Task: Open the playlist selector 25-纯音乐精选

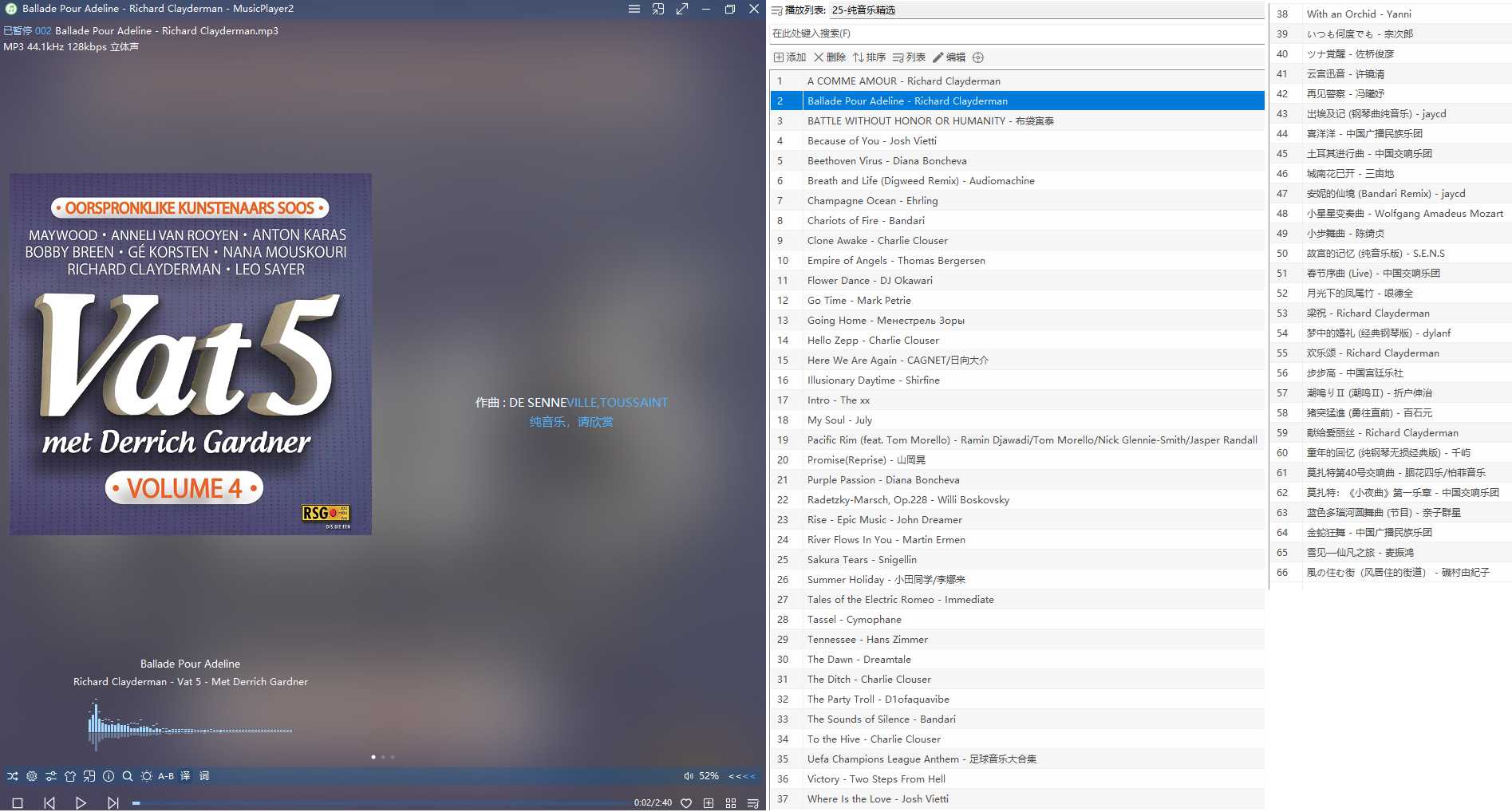Action: [x=1047, y=10]
